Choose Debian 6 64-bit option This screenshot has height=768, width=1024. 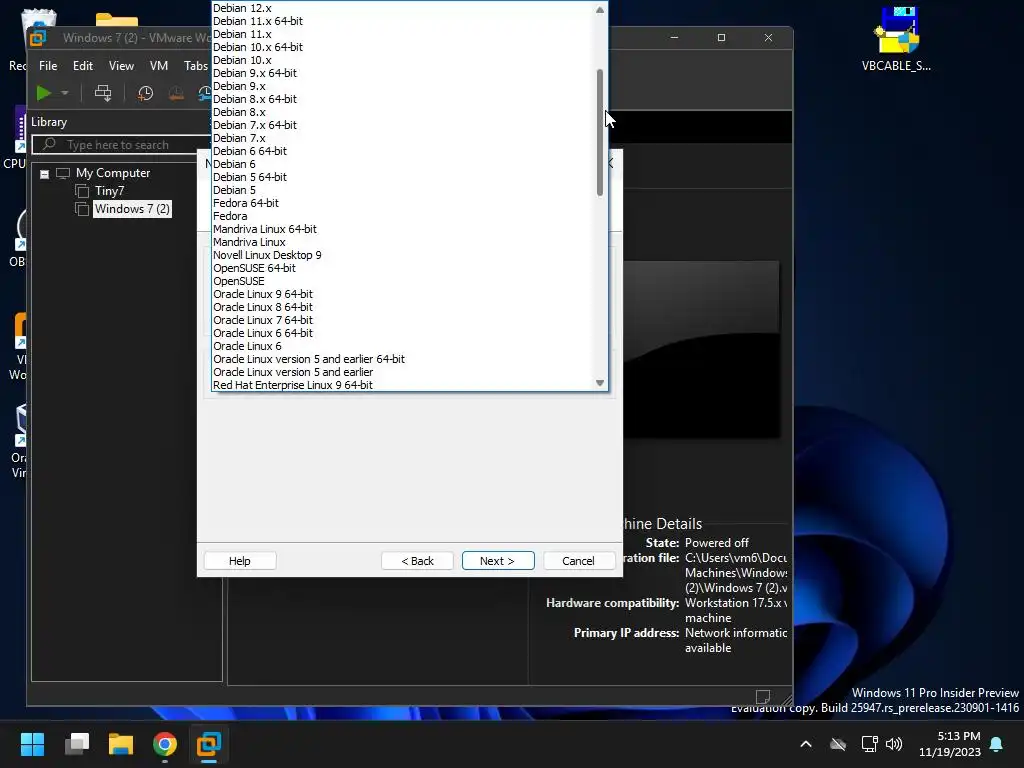(250, 151)
